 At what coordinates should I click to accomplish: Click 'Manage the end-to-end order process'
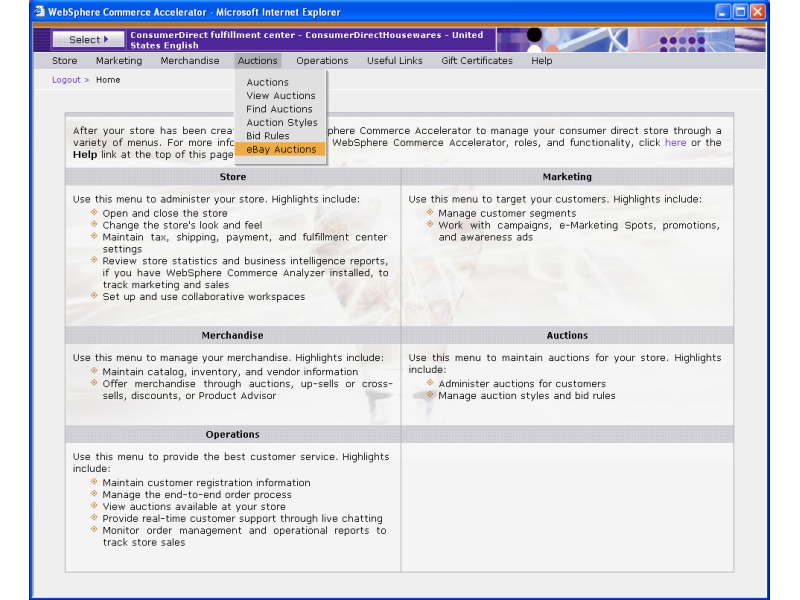pyautogui.click(x=197, y=494)
